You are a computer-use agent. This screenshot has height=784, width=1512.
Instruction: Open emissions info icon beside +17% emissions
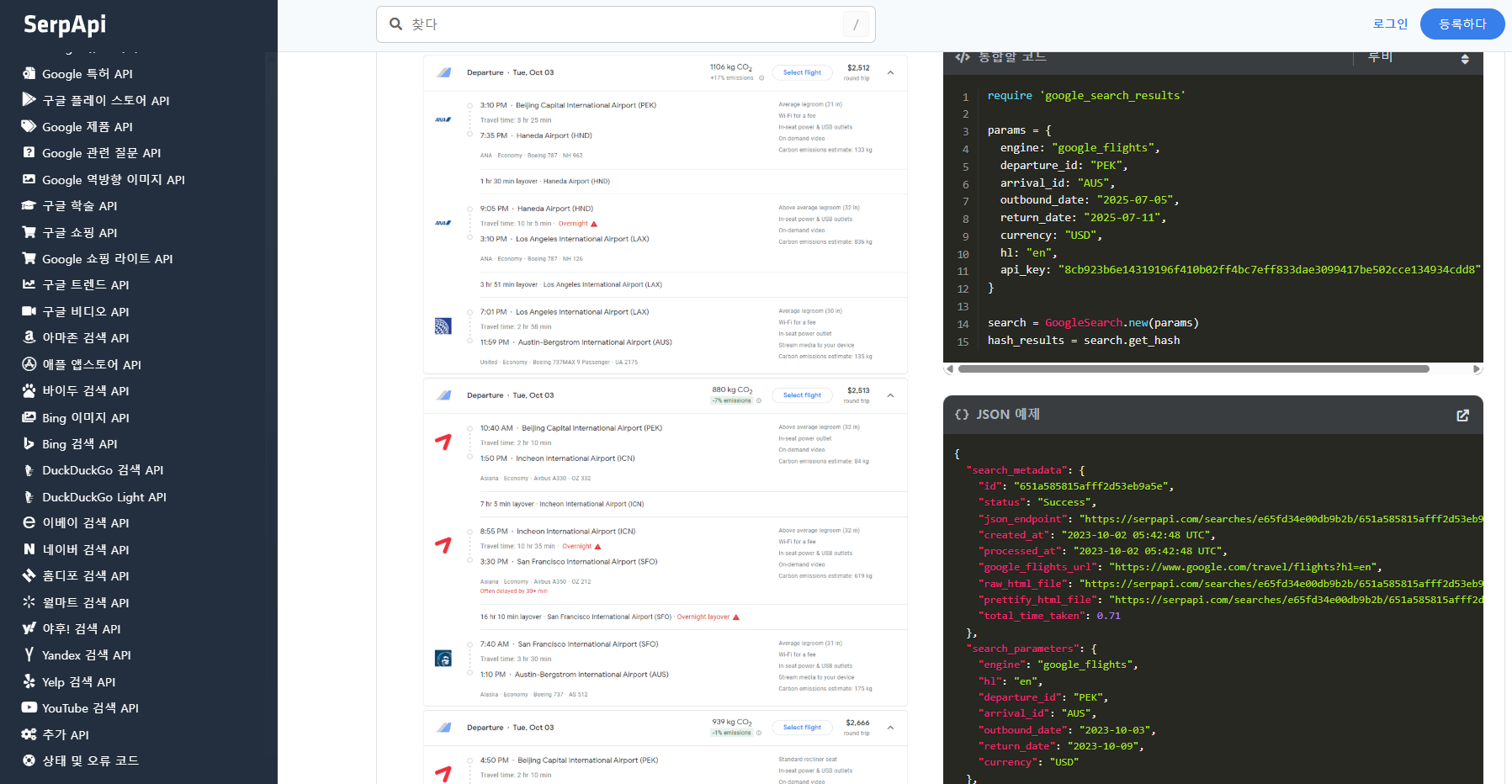click(761, 78)
